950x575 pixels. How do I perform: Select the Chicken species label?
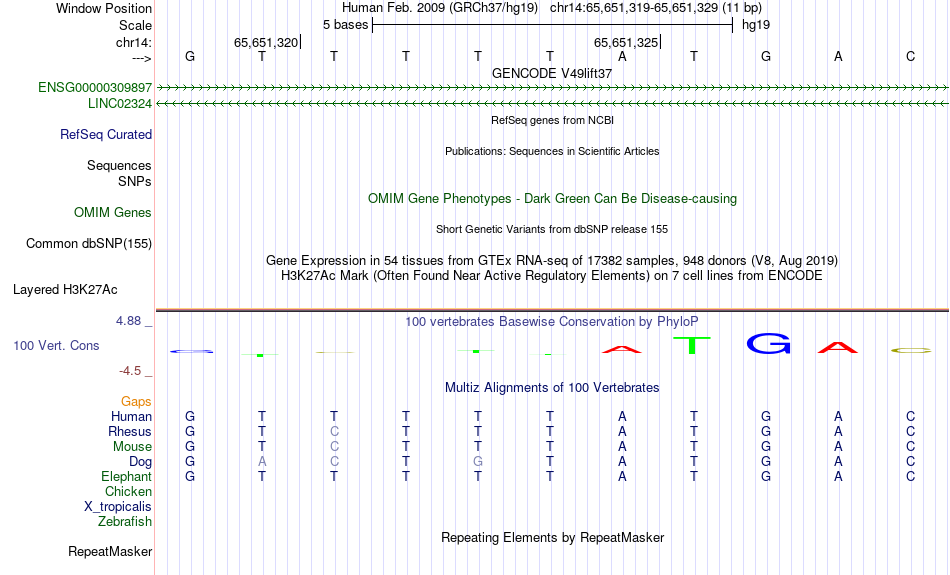click(128, 491)
